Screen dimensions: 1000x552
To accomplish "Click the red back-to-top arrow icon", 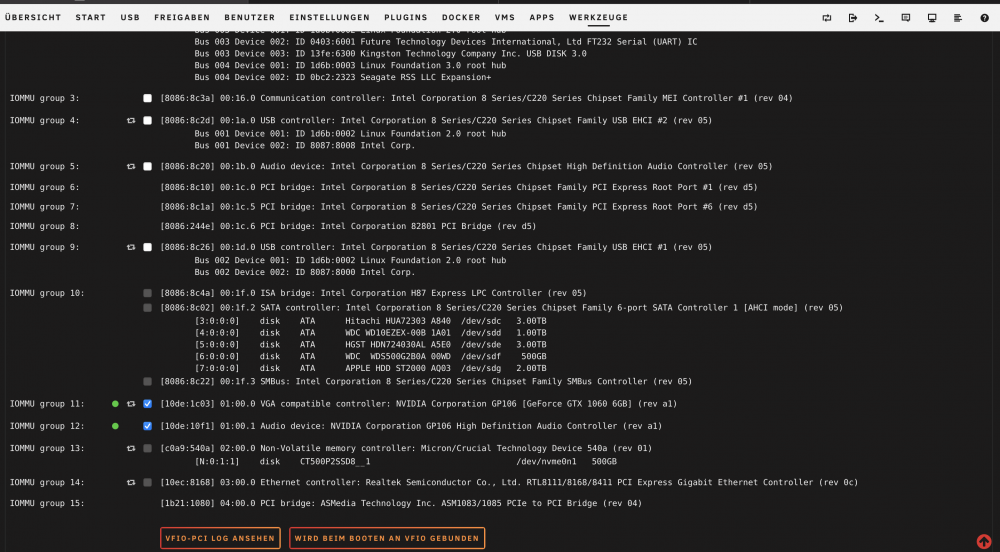I will tap(984, 541).
